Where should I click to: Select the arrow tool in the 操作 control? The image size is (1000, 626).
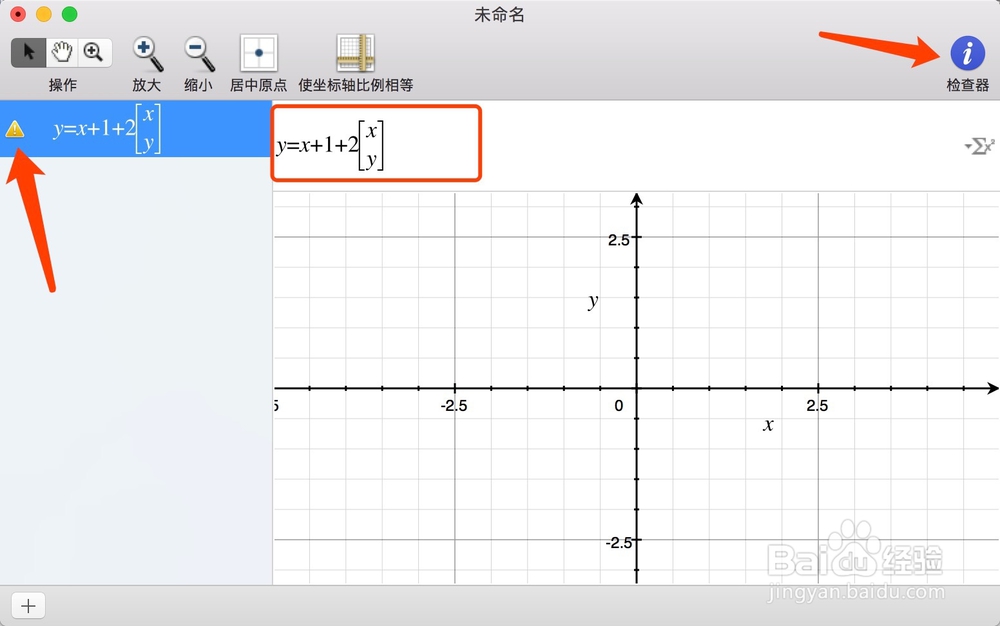tap(28, 51)
